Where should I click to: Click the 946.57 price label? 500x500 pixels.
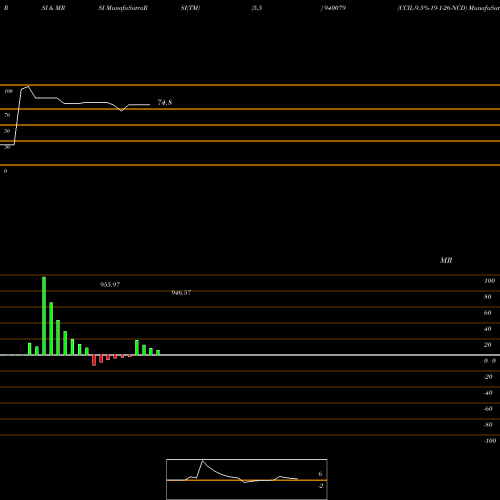[181, 293]
